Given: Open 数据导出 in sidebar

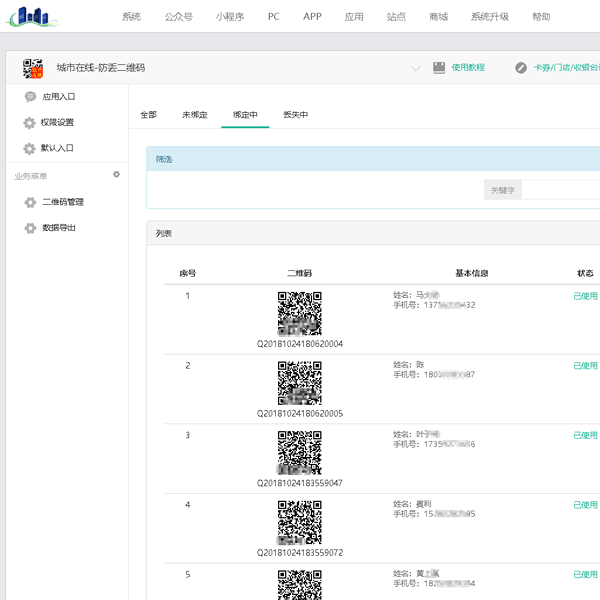Looking at the screenshot, I should [x=59, y=228].
